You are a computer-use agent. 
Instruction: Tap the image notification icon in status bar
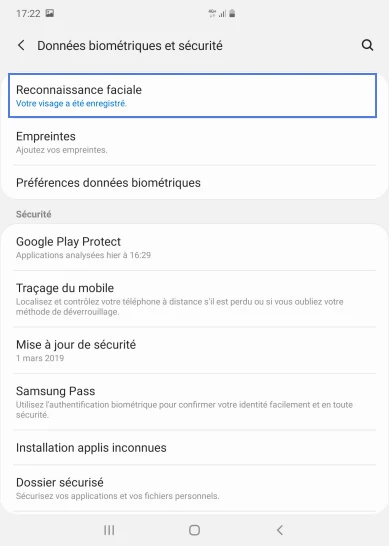50,14
